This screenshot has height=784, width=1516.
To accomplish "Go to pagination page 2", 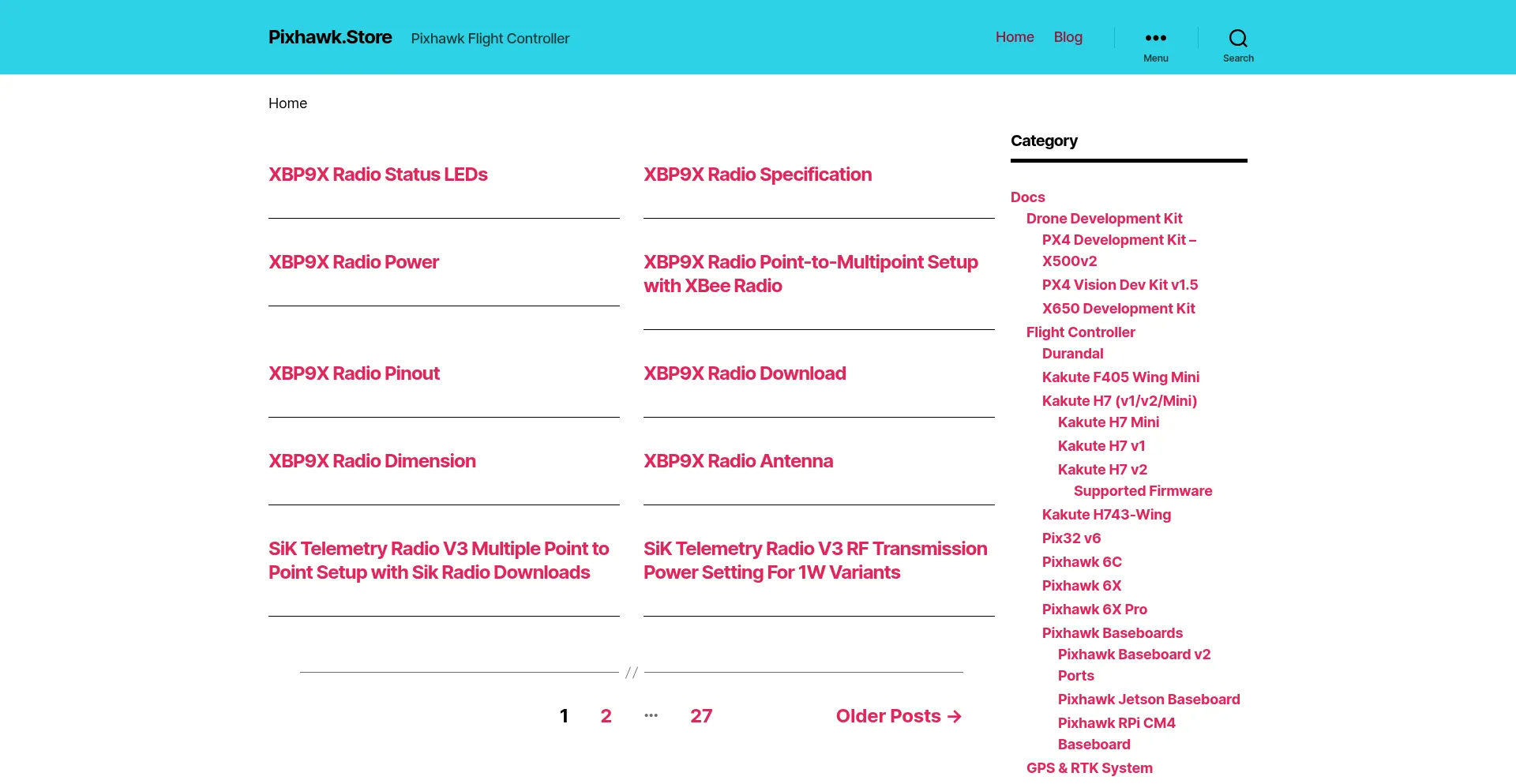I will coord(606,716).
